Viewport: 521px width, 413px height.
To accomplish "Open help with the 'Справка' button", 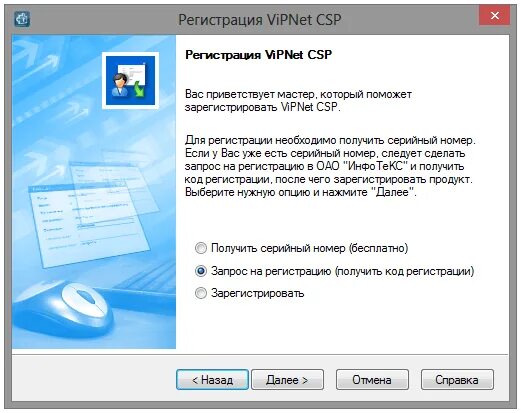I will point(457,379).
